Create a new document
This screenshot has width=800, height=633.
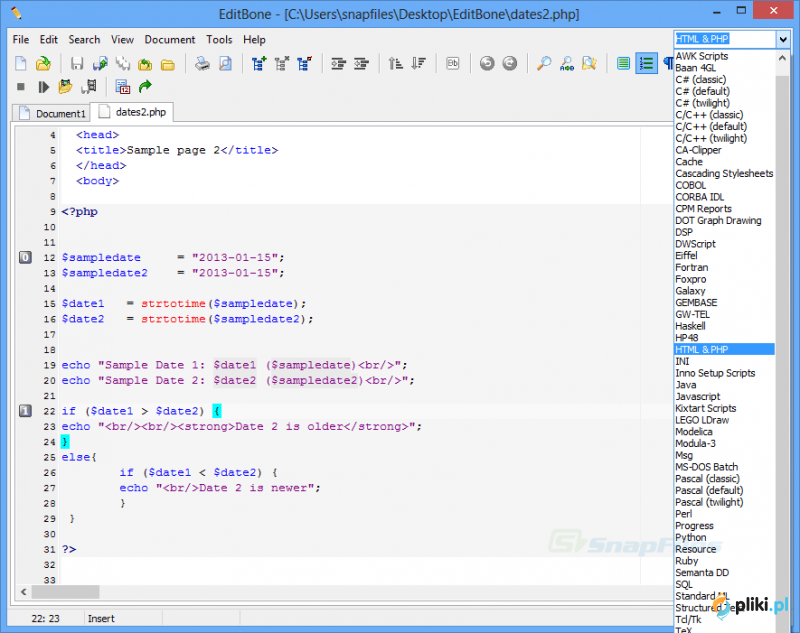click(x=20, y=64)
